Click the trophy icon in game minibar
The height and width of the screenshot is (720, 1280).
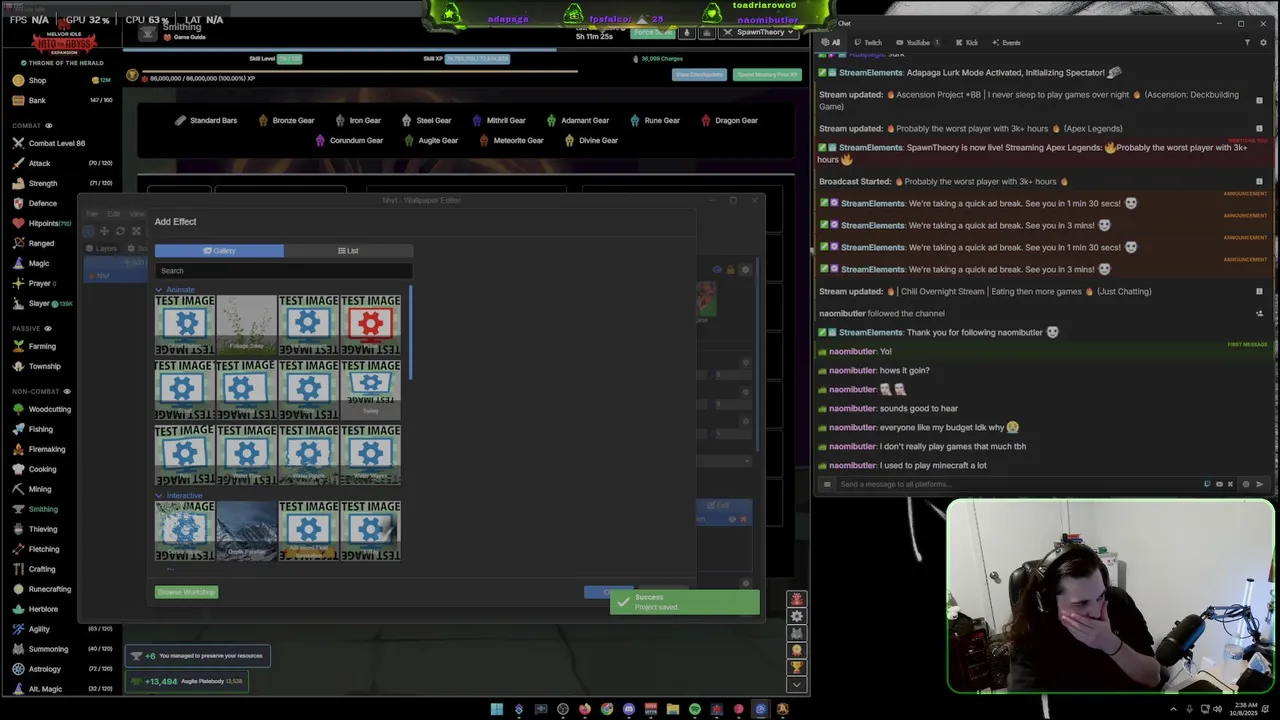pyautogui.click(x=797, y=667)
